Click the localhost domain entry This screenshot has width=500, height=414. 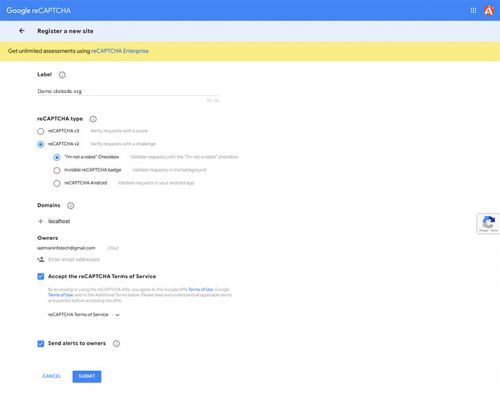59,221
